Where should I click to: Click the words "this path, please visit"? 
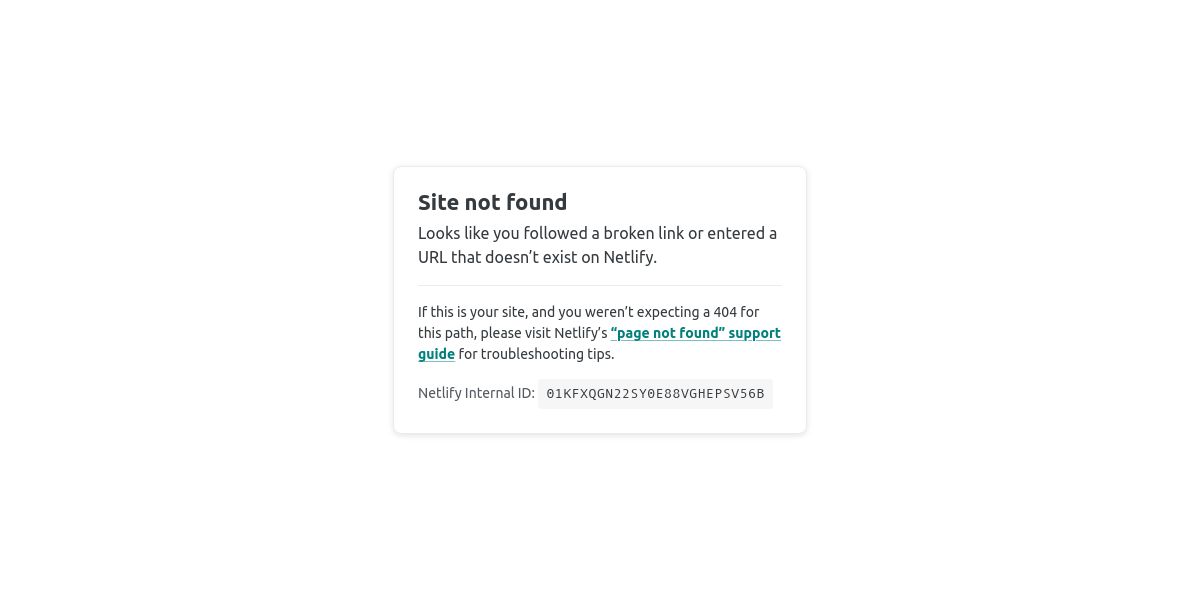(484, 333)
